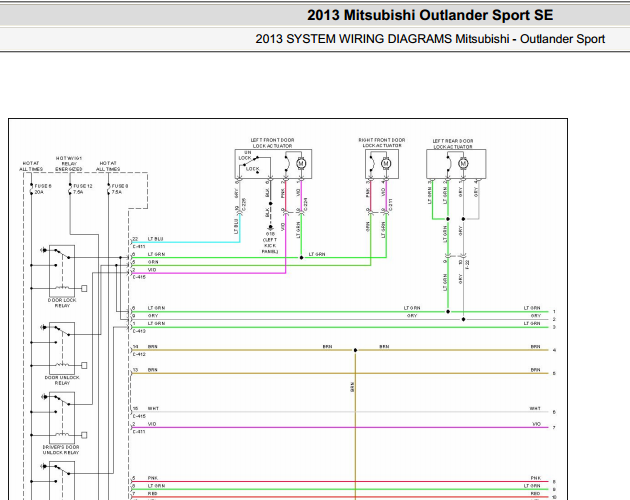Viewport: 630px width, 500px height.
Task: Click 'HOT AT ALL TIMES' above FUSE 6
Action: pos(31,166)
